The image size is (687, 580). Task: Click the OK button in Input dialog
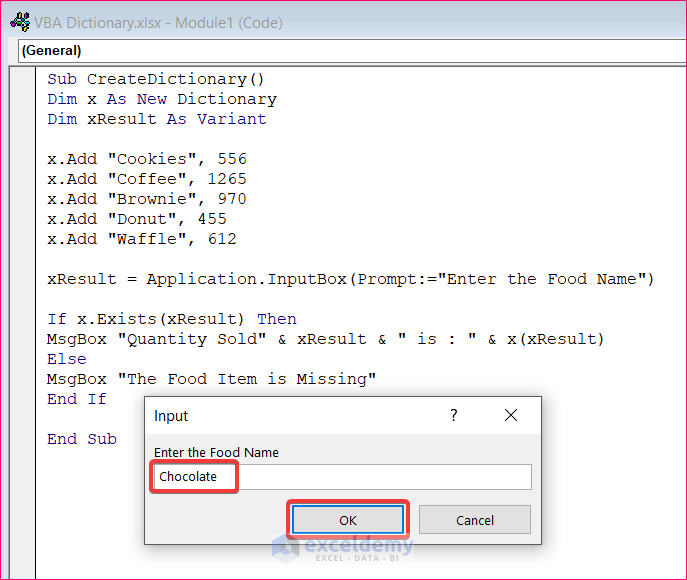[x=348, y=520]
